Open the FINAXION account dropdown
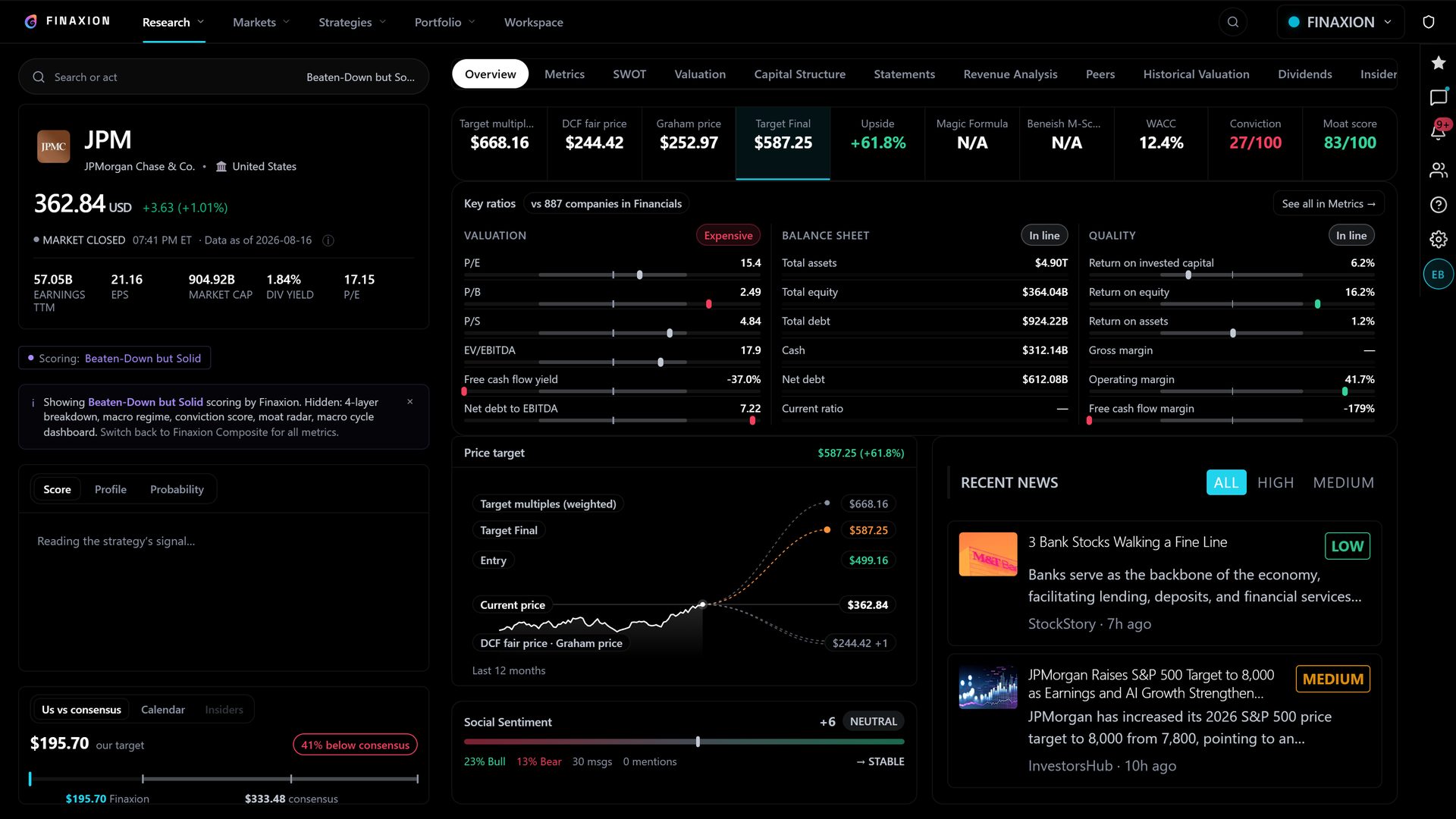This screenshot has height=819, width=1456. [1341, 22]
